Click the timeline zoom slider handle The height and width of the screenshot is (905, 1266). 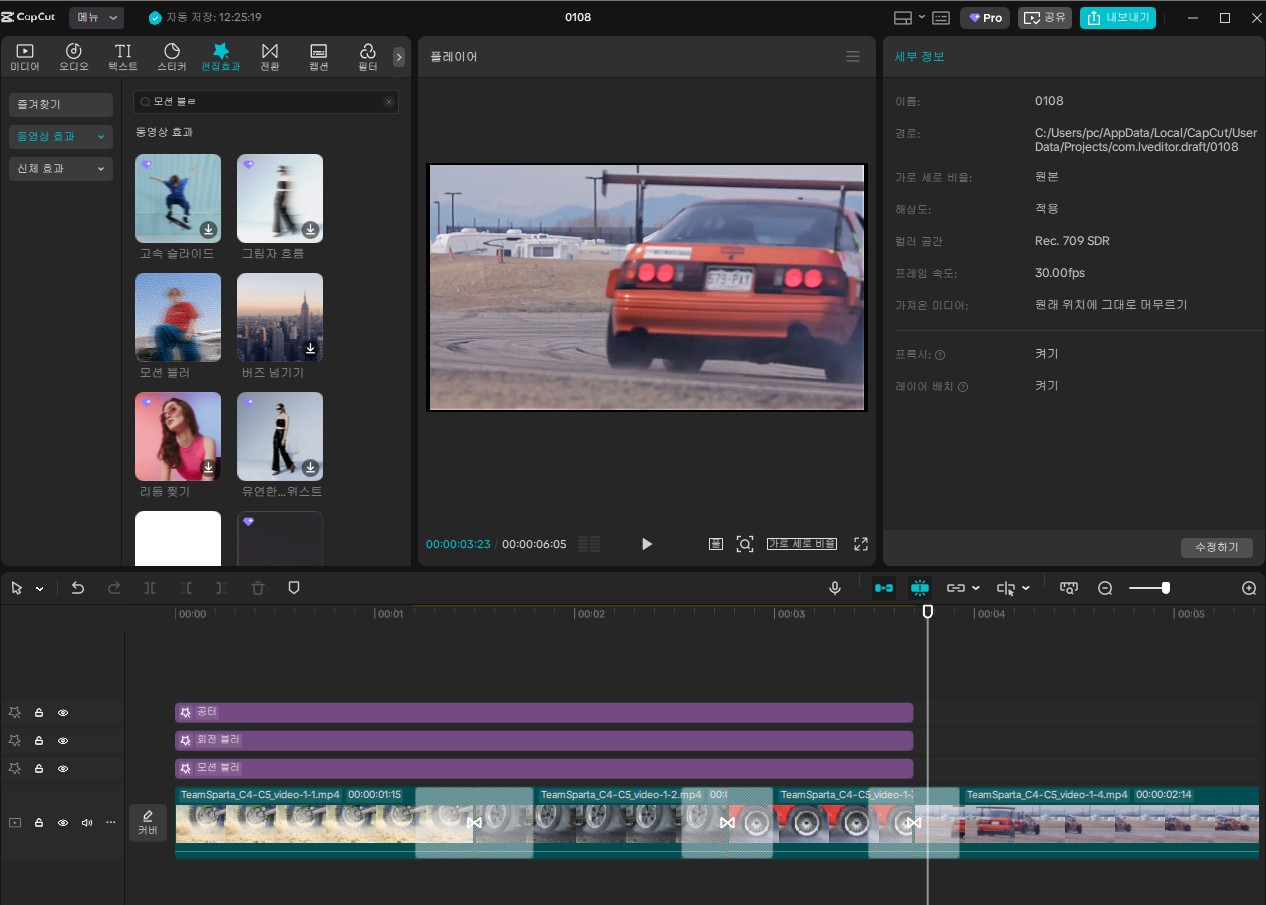click(1166, 588)
